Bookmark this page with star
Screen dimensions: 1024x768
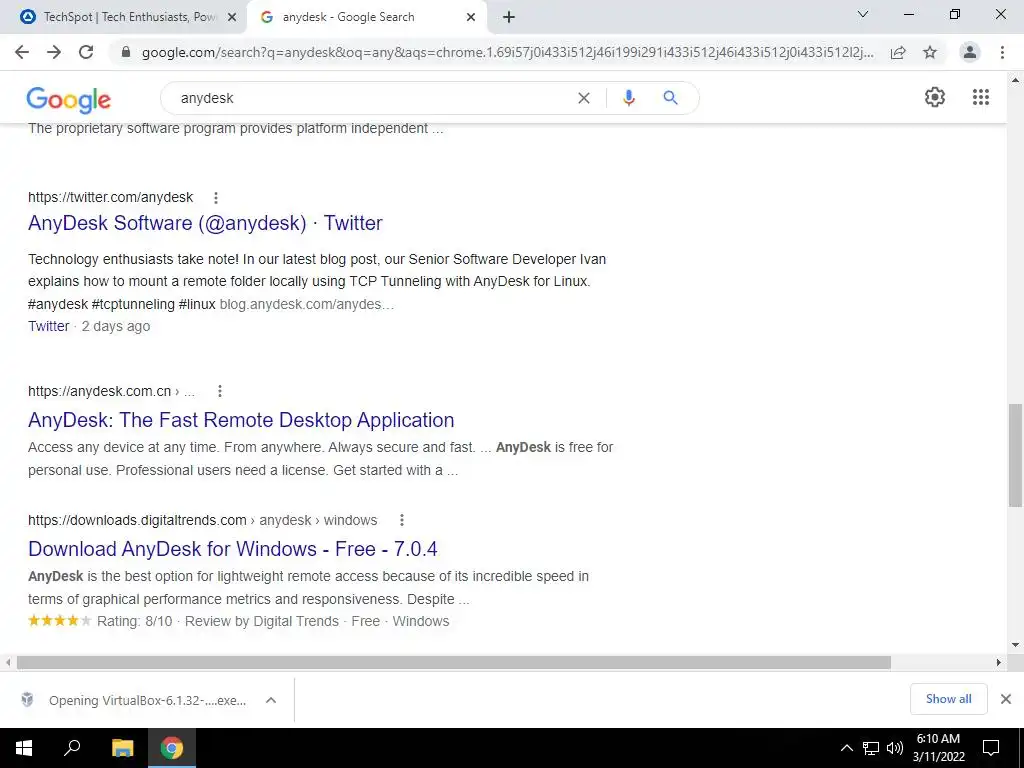[x=930, y=52]
